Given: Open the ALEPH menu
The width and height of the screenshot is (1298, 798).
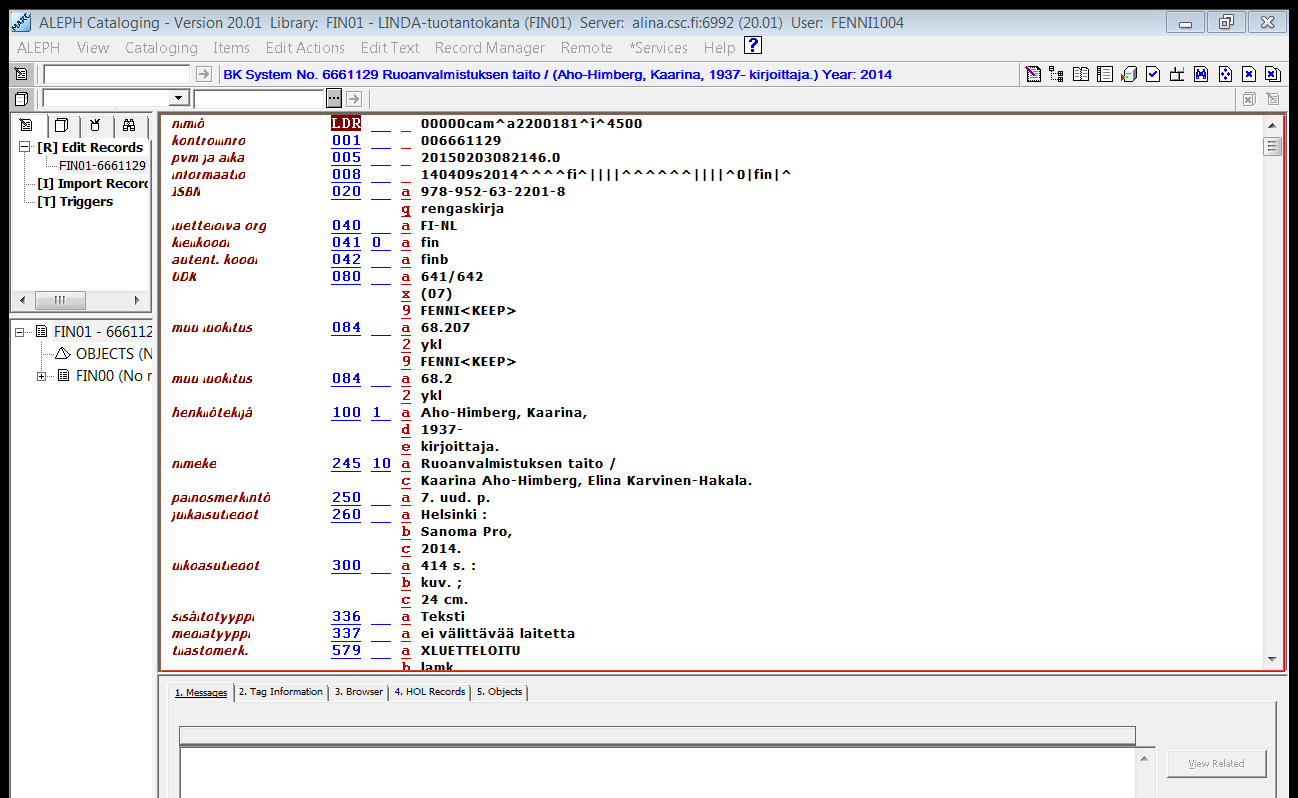Looking at the screenshot, I should [39, 47].
